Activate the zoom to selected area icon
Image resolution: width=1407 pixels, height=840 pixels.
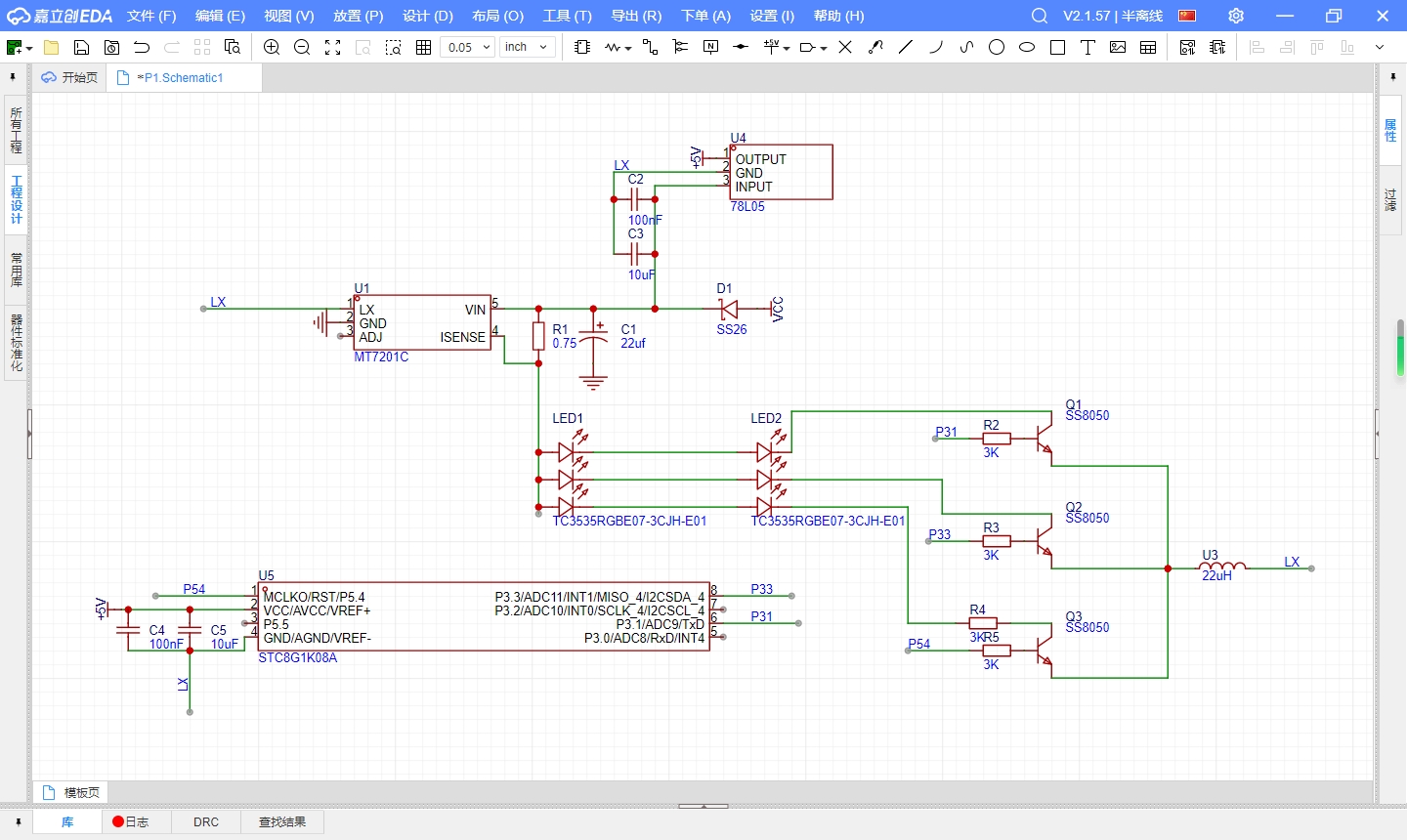coord(394,47)
